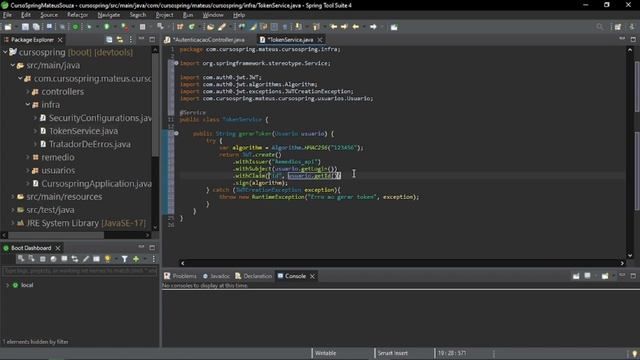
Task: Expand the remedio package
Action: click(28, 157)
